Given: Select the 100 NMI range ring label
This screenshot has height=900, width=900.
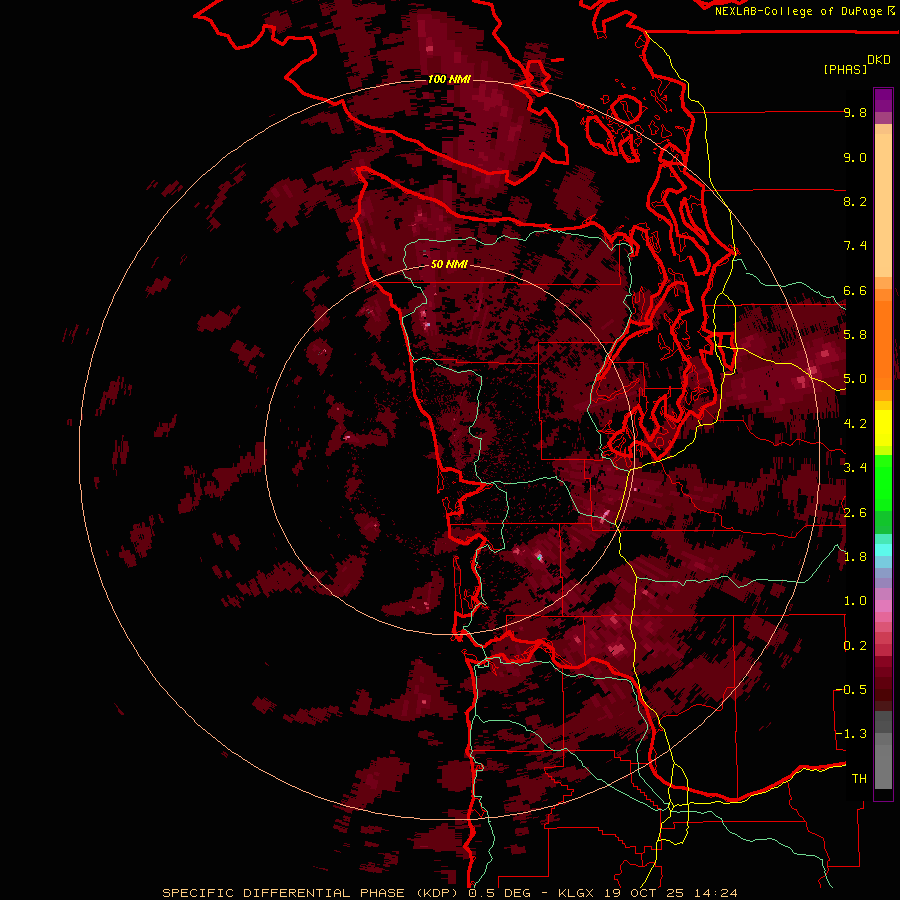Looking at the screenshot, I should [x=449, y=79].
